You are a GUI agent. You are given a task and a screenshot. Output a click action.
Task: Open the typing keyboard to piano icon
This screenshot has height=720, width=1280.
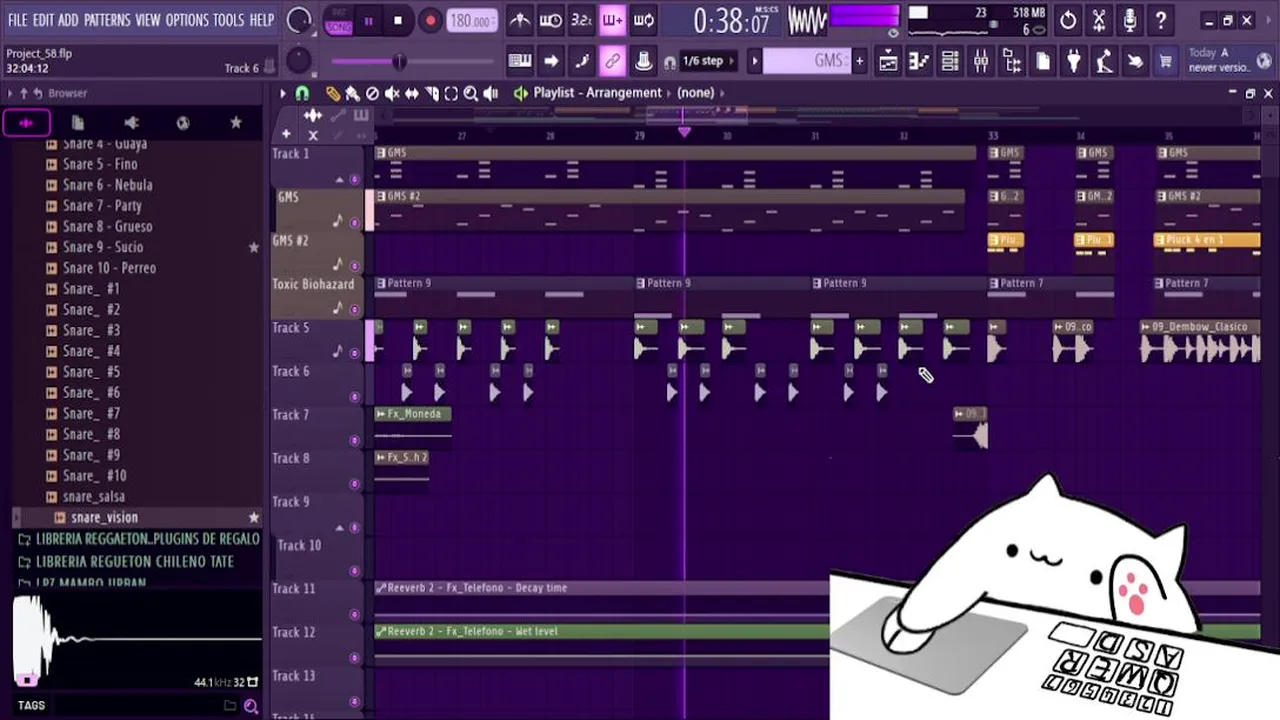(520, 61)
